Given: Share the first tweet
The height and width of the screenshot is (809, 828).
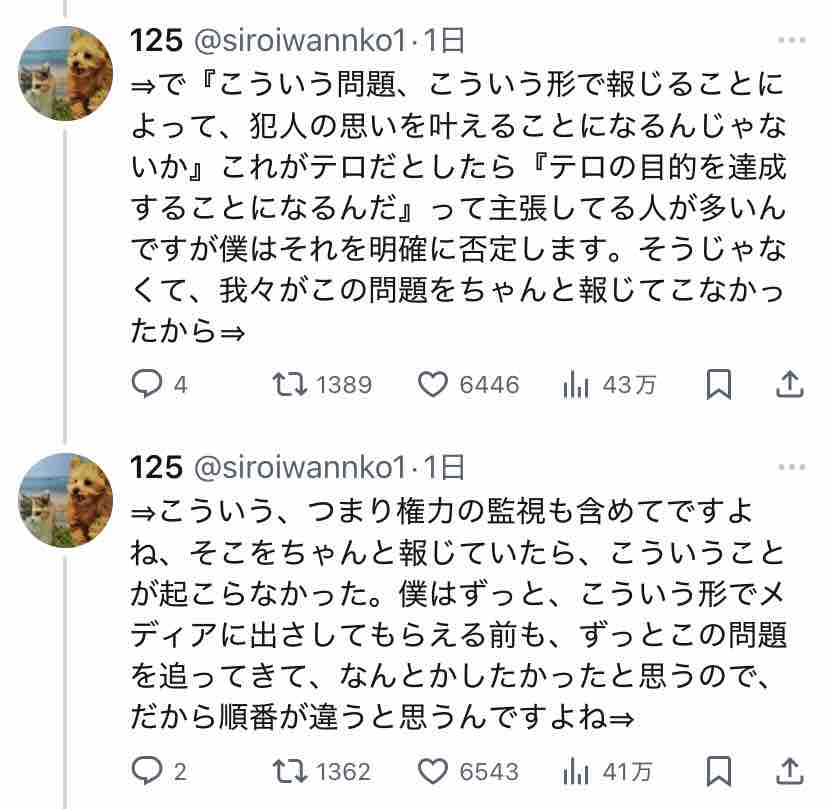Looking at the screenshot, I should [x=789, y=384].
